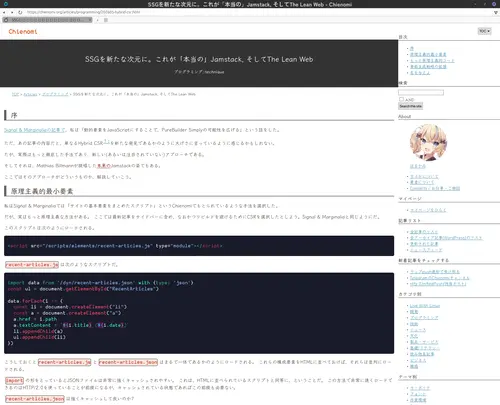Go back with the browser back arrow
The image size is (500, 405).
4,12
